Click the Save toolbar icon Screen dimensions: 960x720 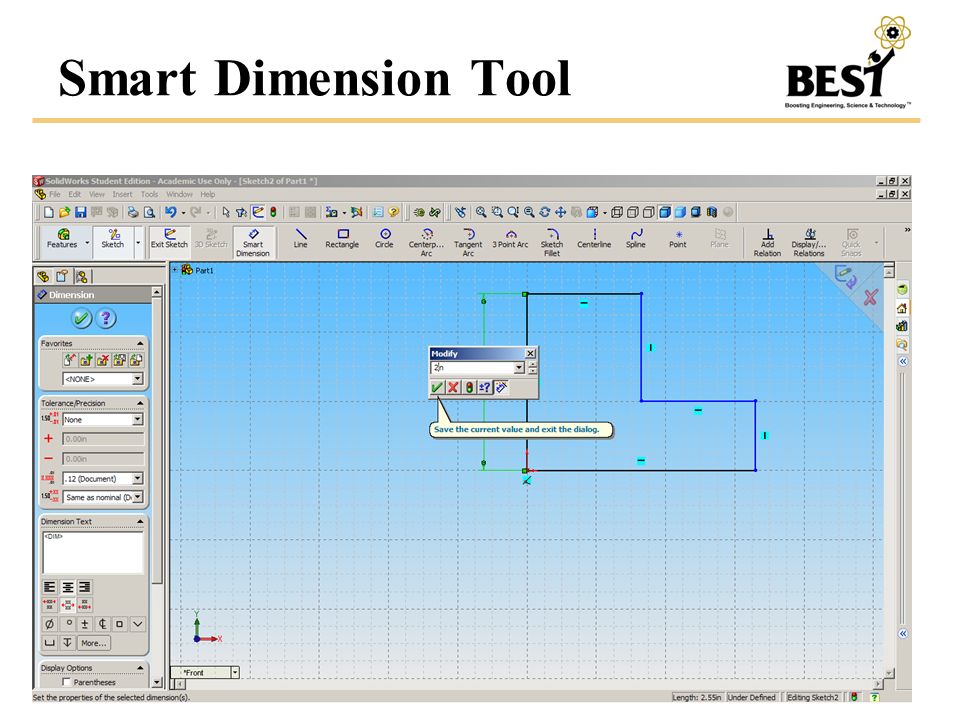81,212
